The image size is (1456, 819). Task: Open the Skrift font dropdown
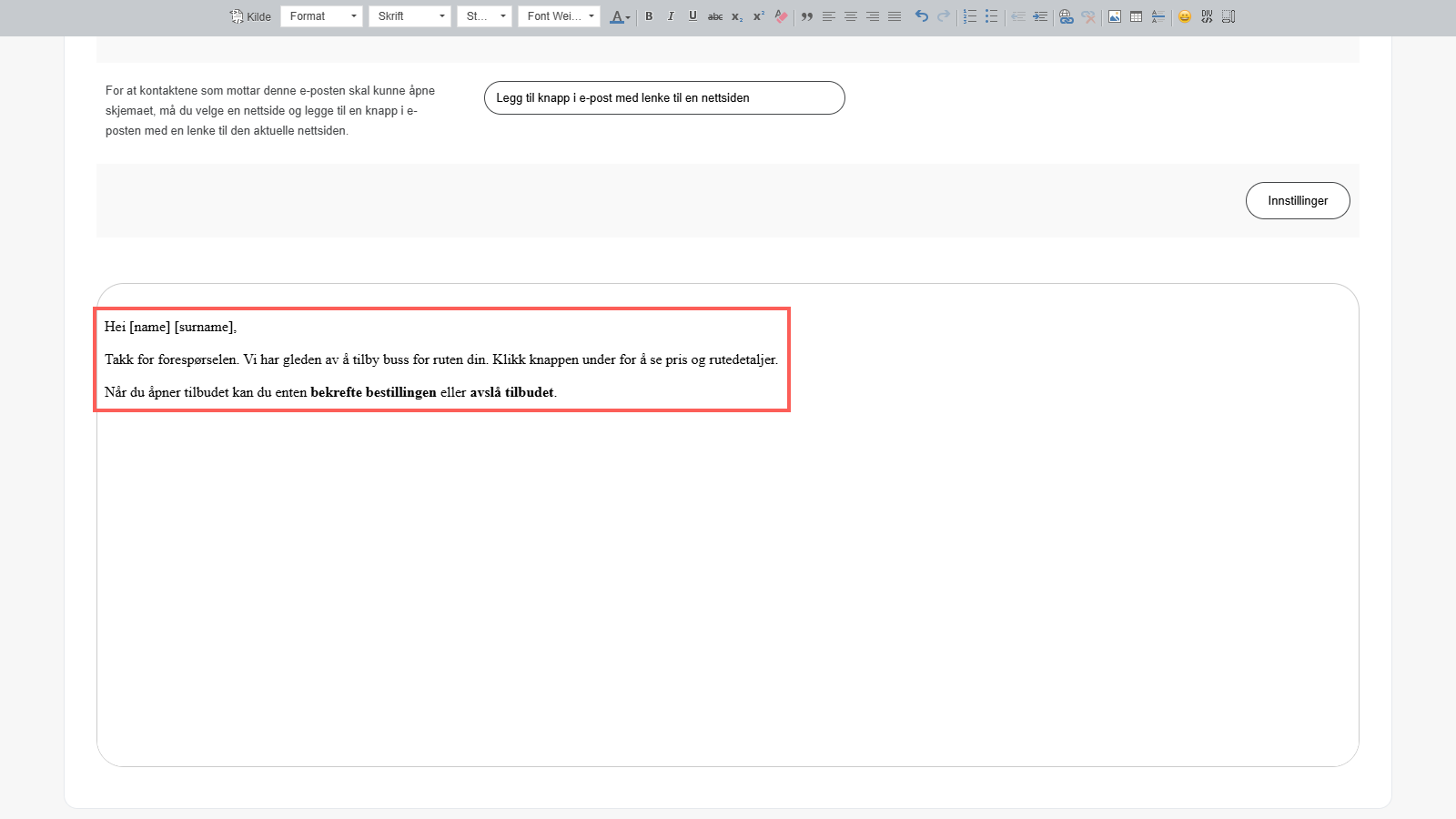tap(409, 16)
